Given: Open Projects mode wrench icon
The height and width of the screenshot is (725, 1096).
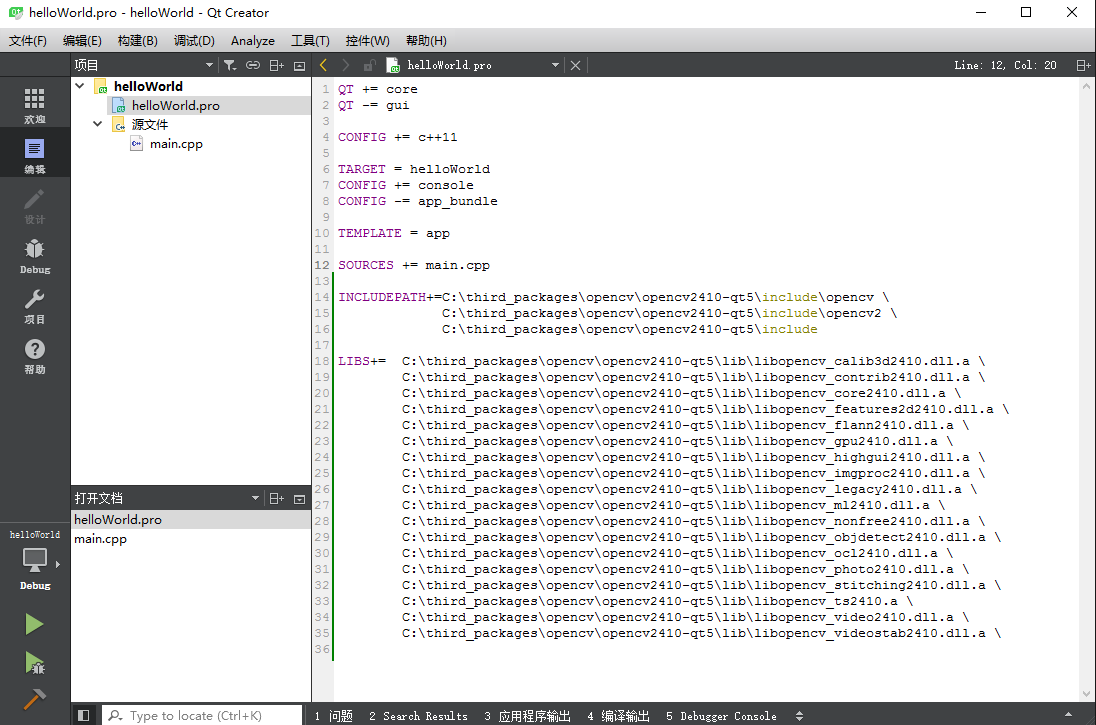Looking at the screenshot, I should tap(34, 306).
